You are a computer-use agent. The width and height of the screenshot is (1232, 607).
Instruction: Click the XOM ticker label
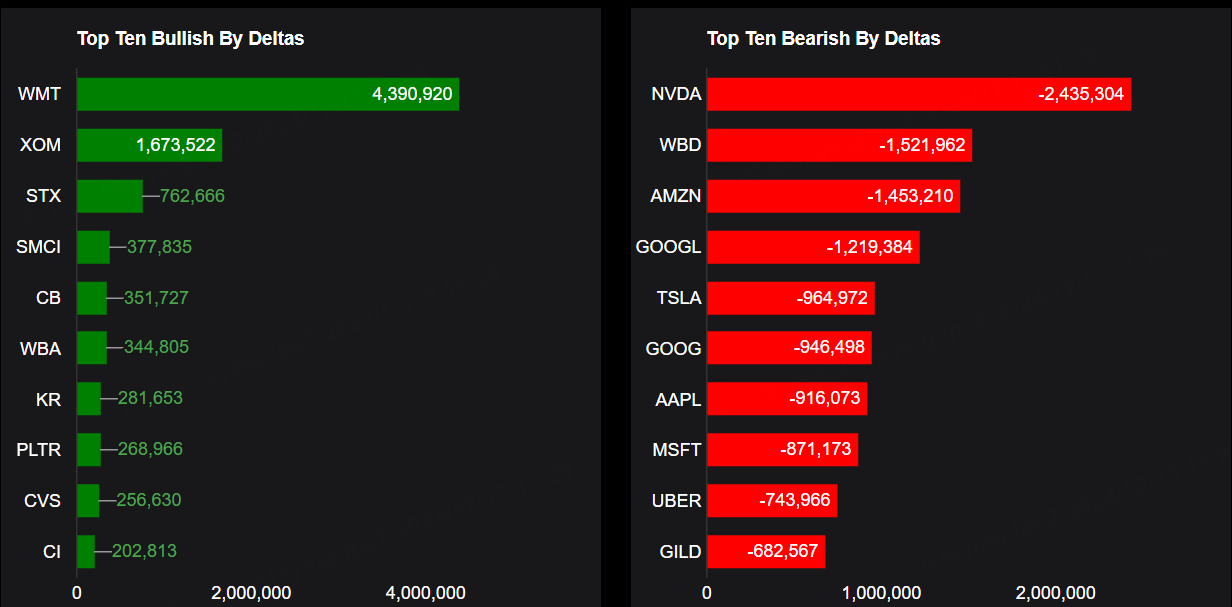[40, 145]
